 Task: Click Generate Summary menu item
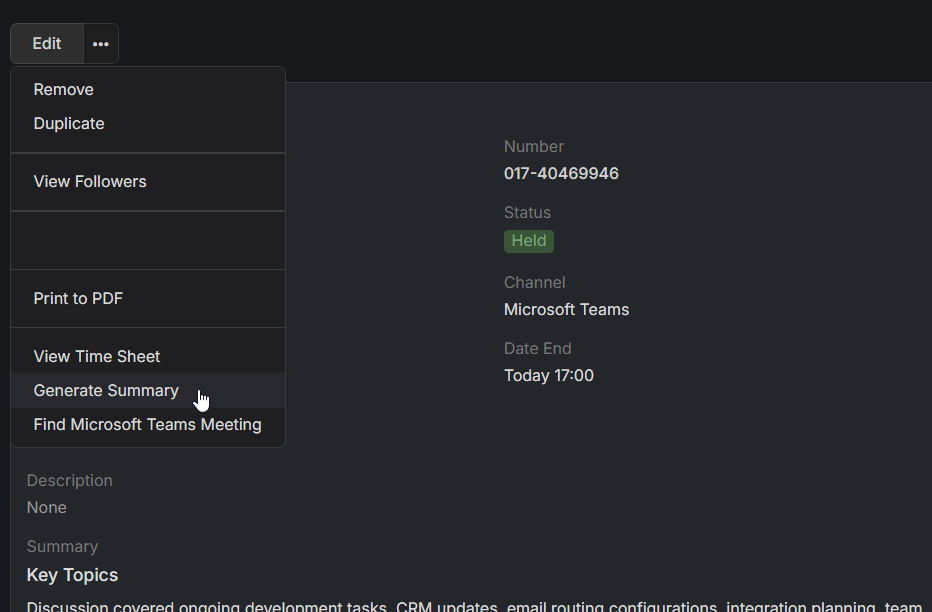pos(106,391)
